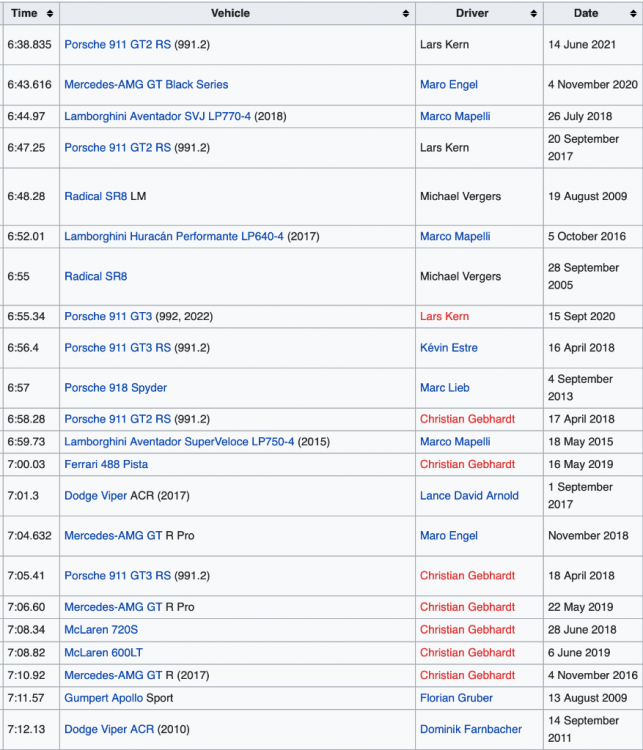Open Lamborghini Aventador SVJ LP770-4 link
The width and height of the screenshot is (643, 750).
point(157,117)
